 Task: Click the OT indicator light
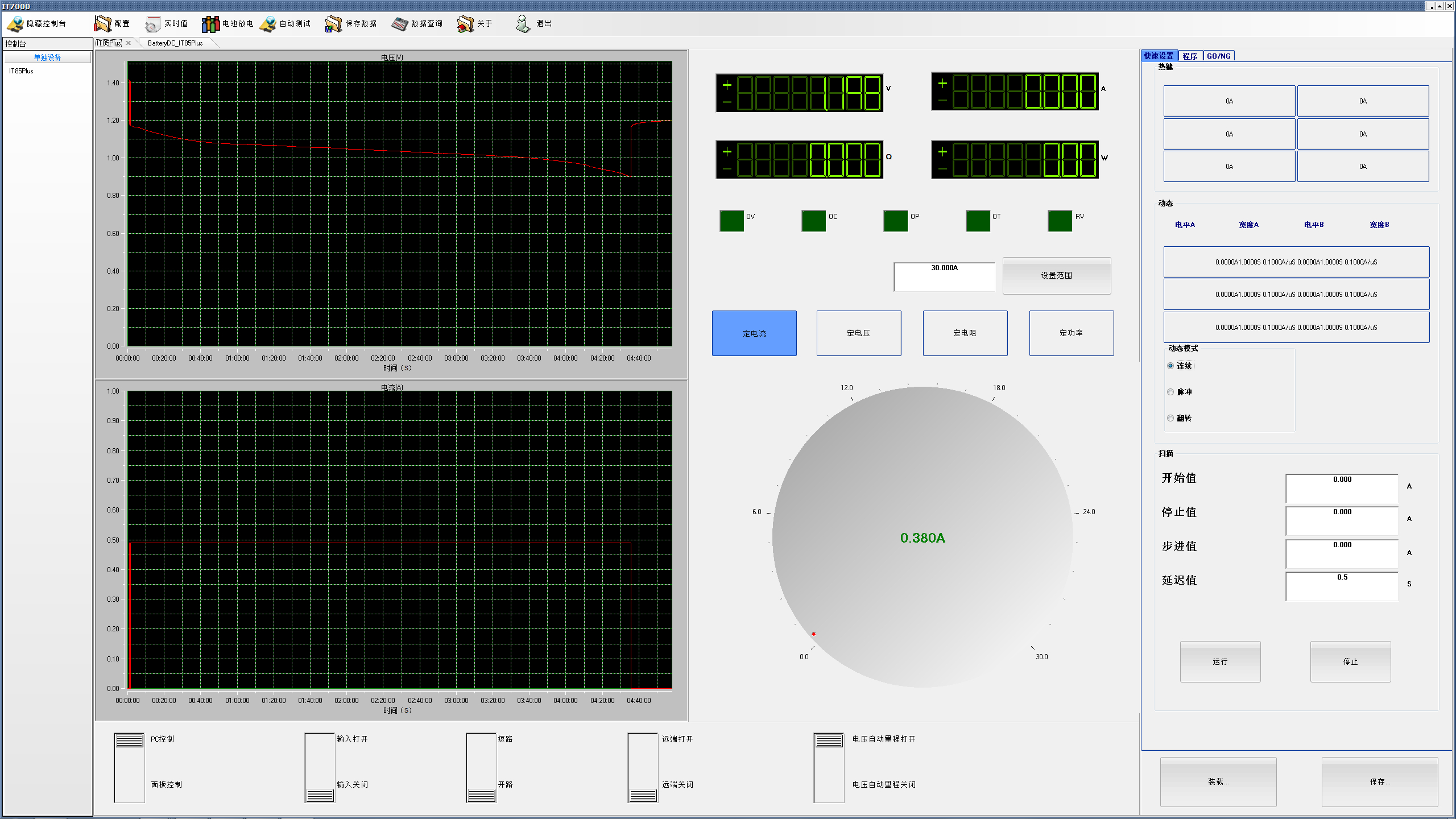(x=978, y=221)
